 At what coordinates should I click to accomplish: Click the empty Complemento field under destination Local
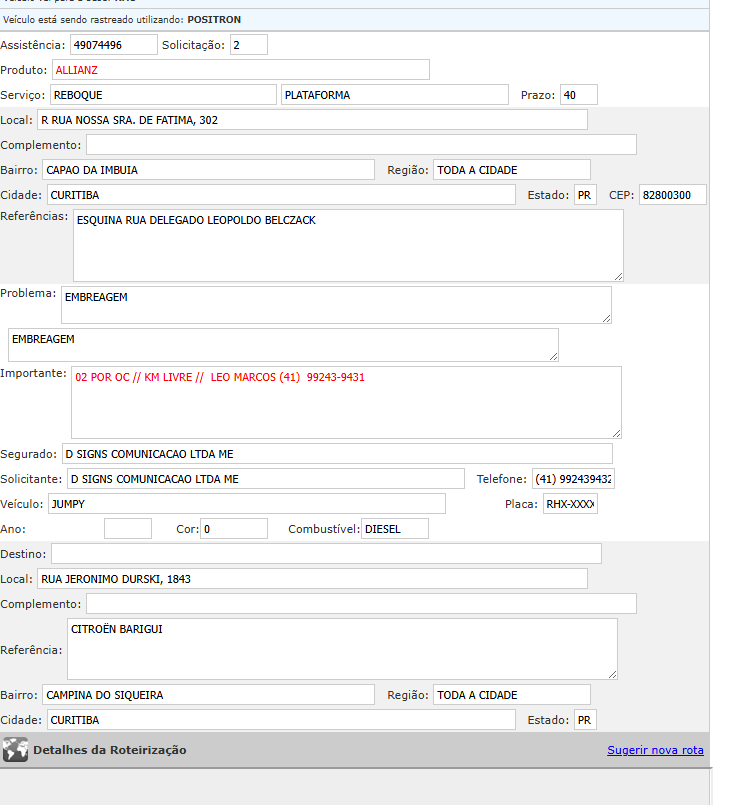coord(361,604)
